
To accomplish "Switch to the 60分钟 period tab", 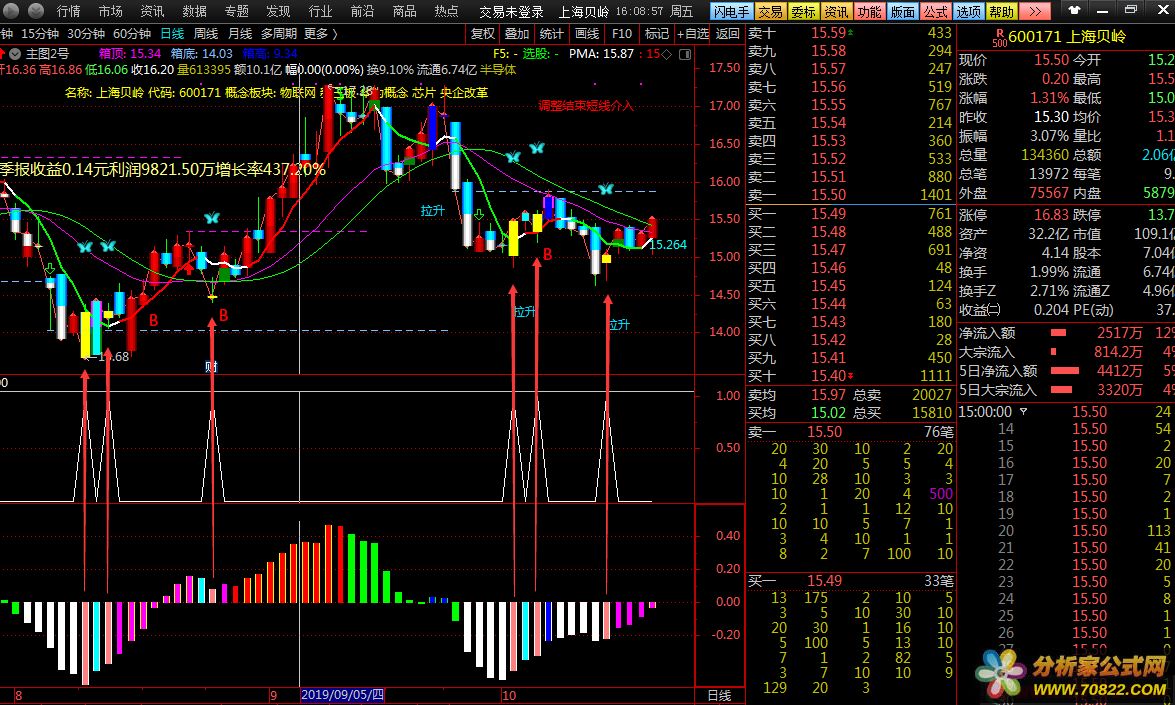I will pos(133,34).
